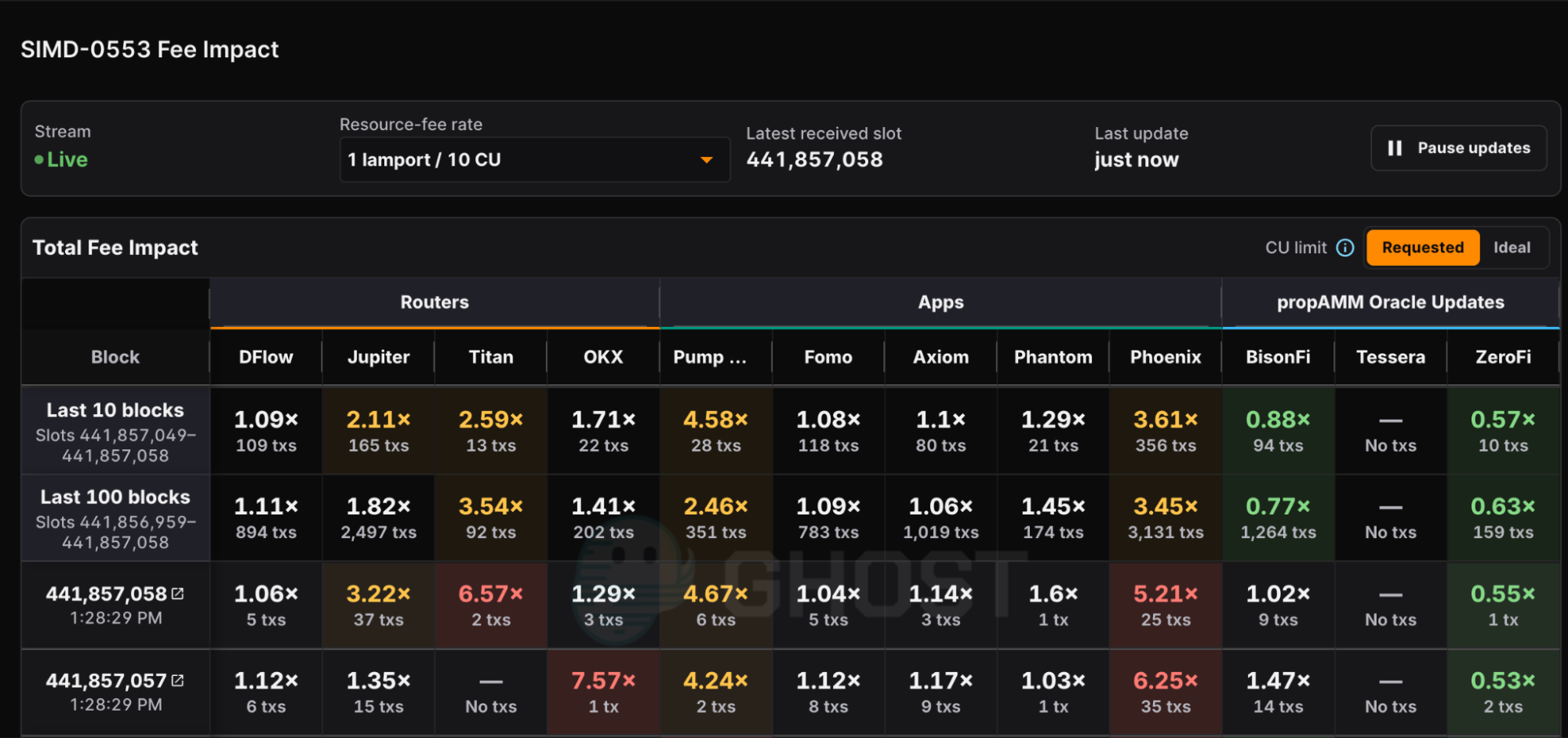
Task: Click the Fomo column header
Action: tap(828, 358)
